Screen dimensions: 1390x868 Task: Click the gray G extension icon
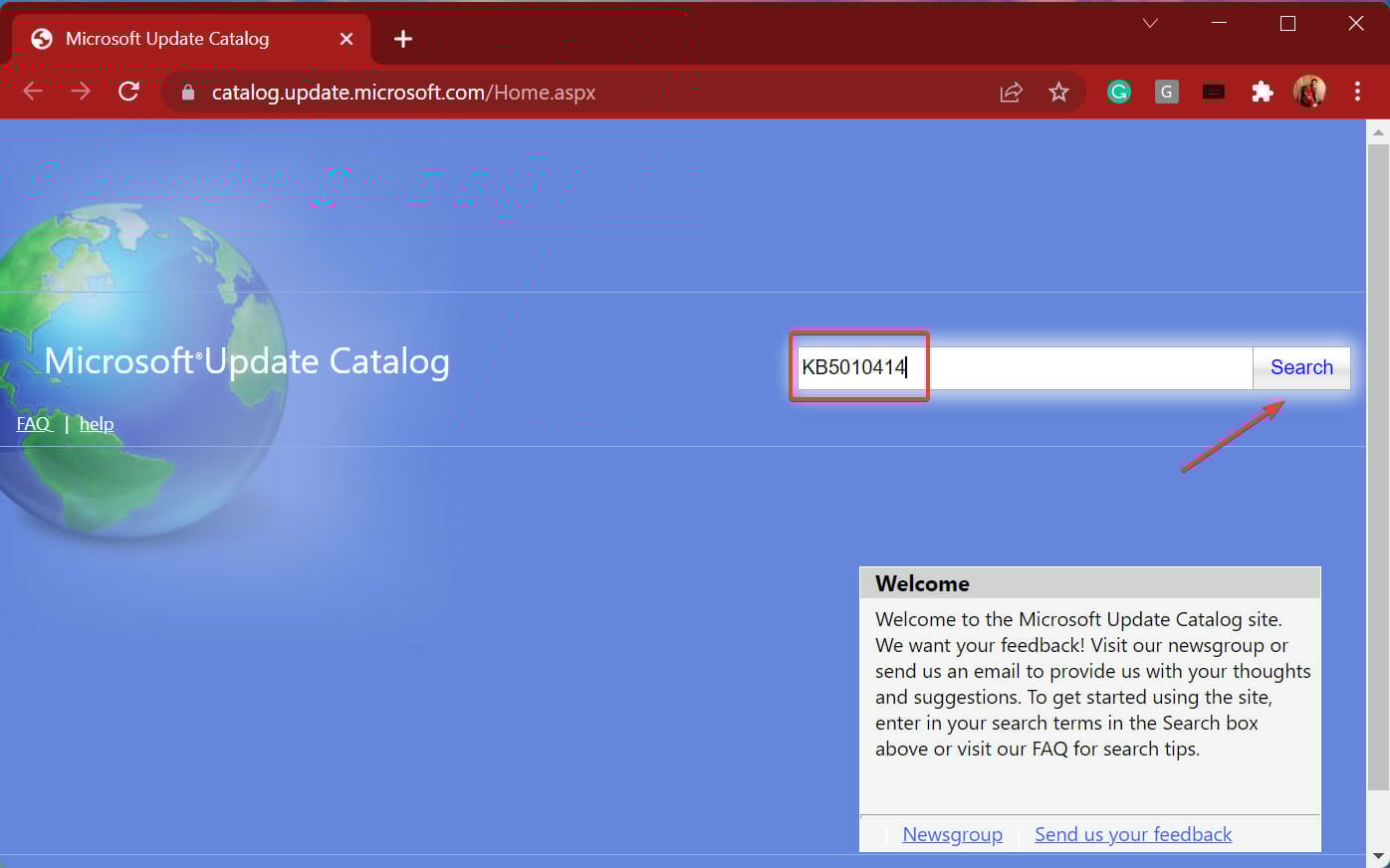click(1167, 93)
